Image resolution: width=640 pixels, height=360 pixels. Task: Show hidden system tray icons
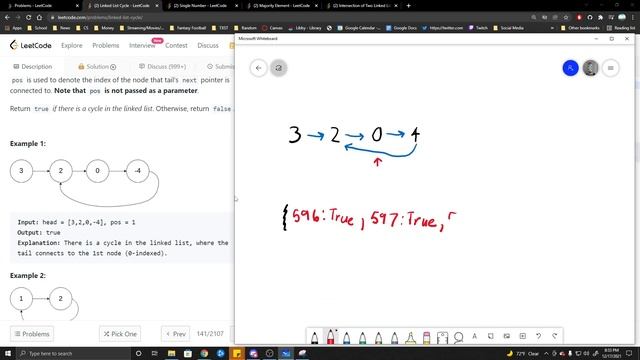546,353
